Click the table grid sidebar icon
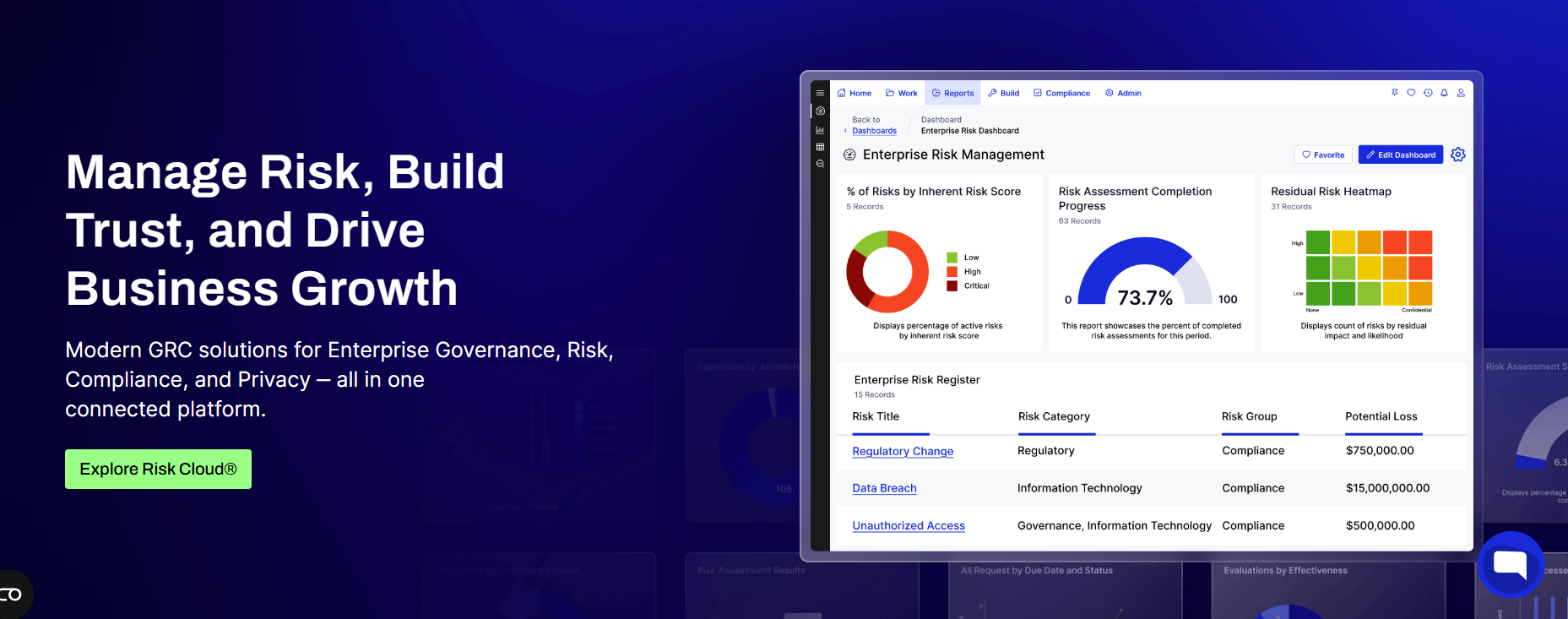 820,147
